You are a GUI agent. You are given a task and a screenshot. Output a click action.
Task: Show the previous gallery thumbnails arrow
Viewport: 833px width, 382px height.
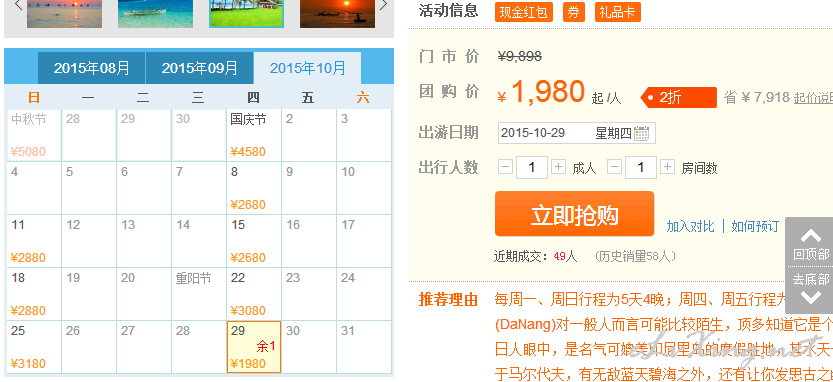[18, 6]
